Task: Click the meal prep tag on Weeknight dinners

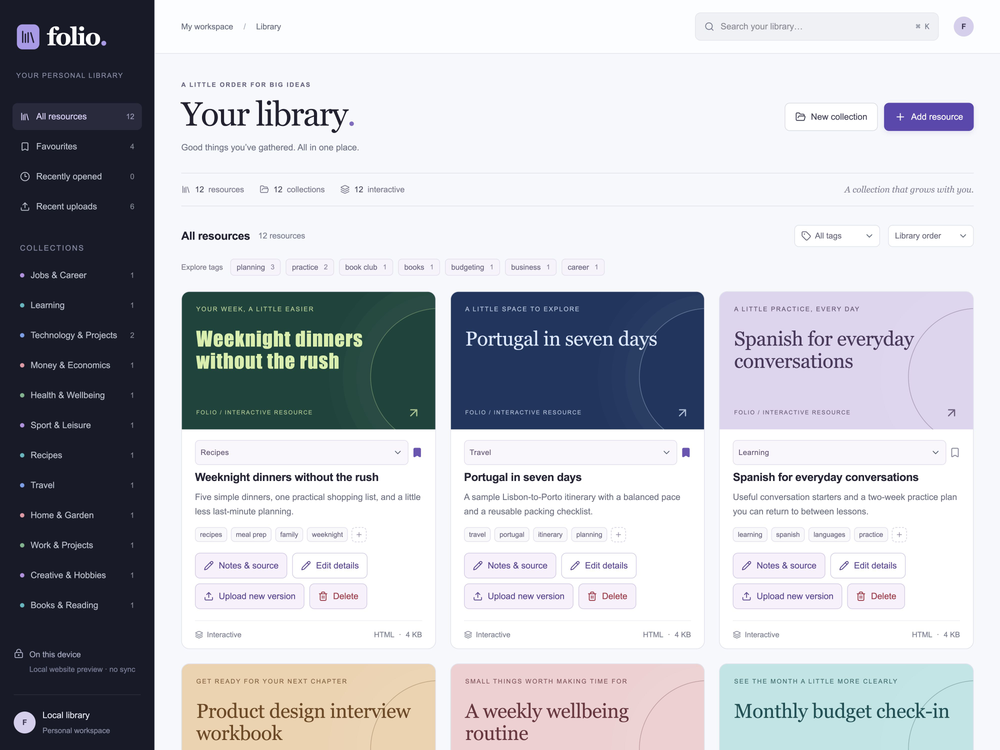Action: point(251,534)
